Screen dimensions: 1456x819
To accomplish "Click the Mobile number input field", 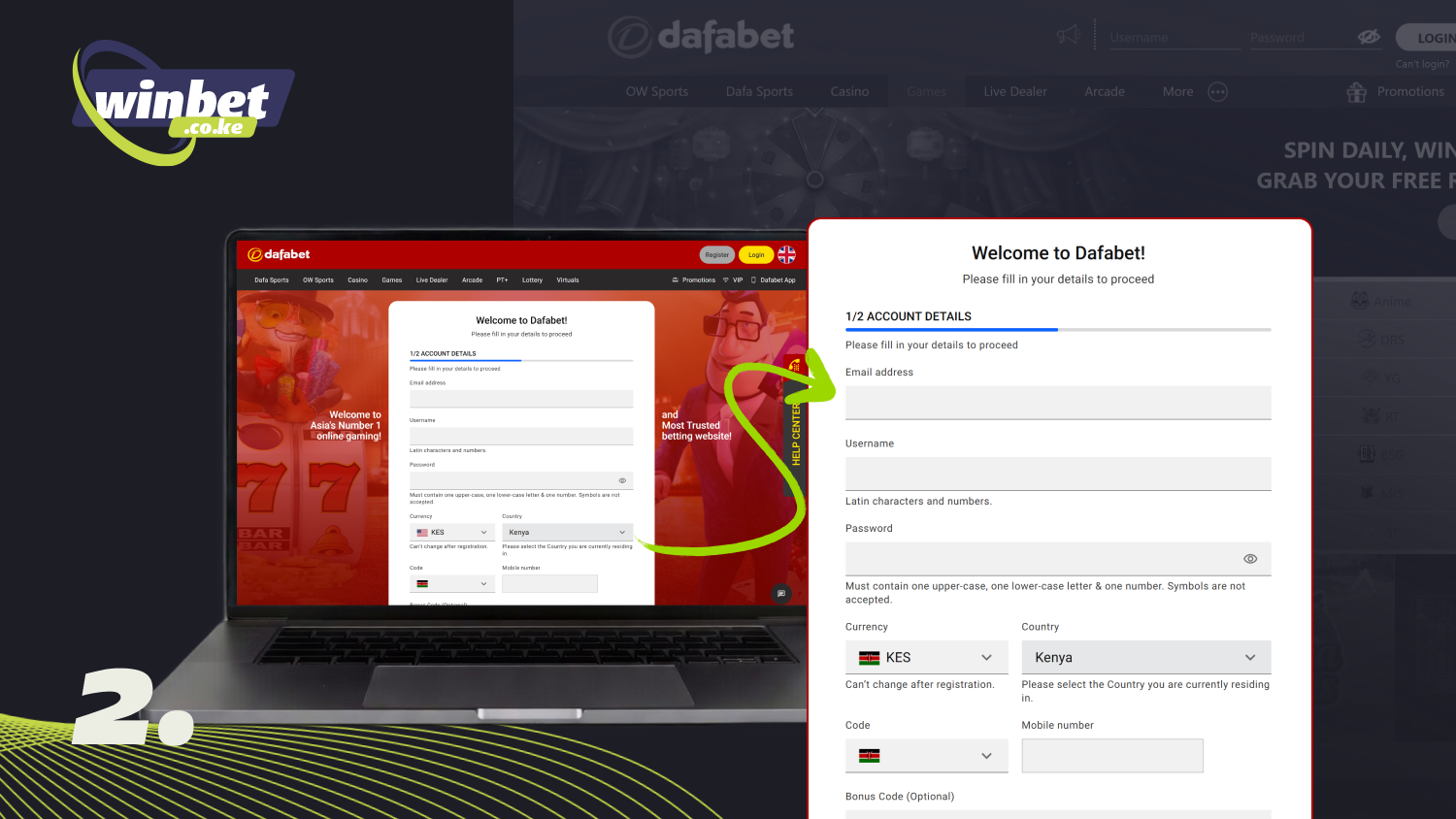I will pos(1112,756).
